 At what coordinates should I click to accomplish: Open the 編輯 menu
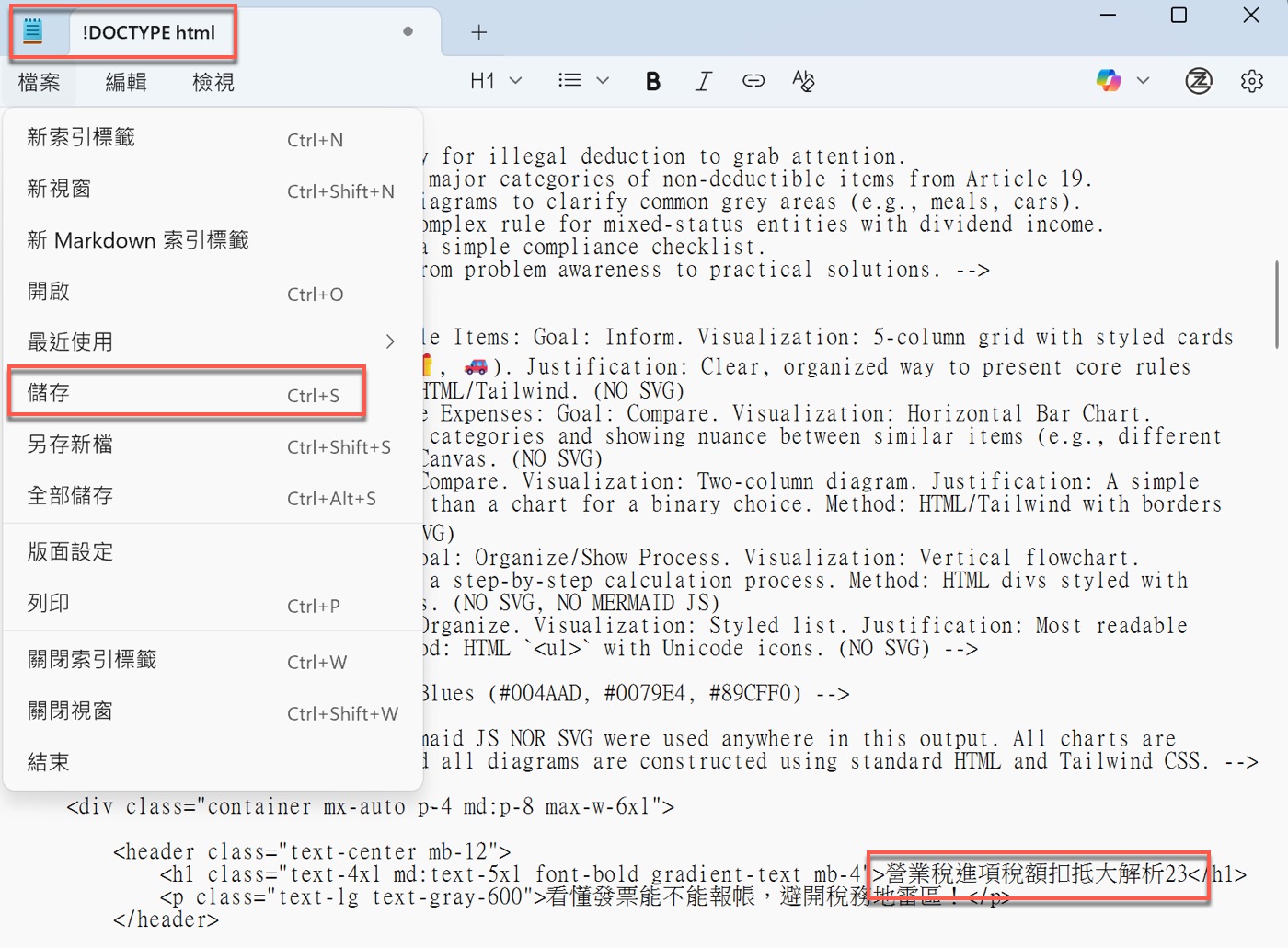pyautogui.click(x=126, y=82)
